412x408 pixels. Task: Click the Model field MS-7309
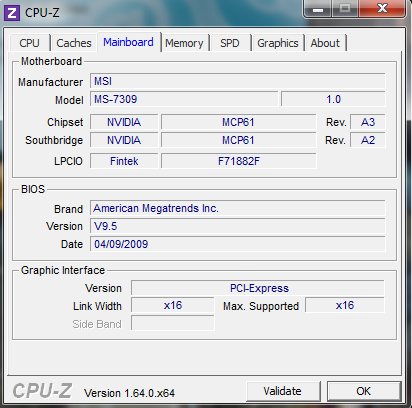pyautogui.click(x=184, y=99)
